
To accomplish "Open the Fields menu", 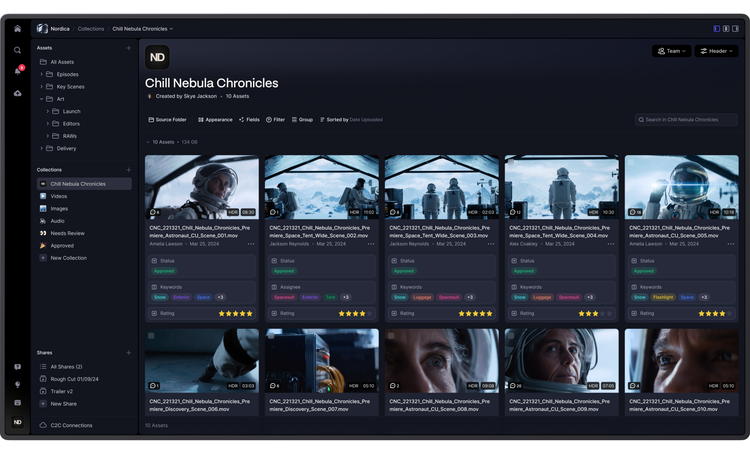I will coord(249,120).
